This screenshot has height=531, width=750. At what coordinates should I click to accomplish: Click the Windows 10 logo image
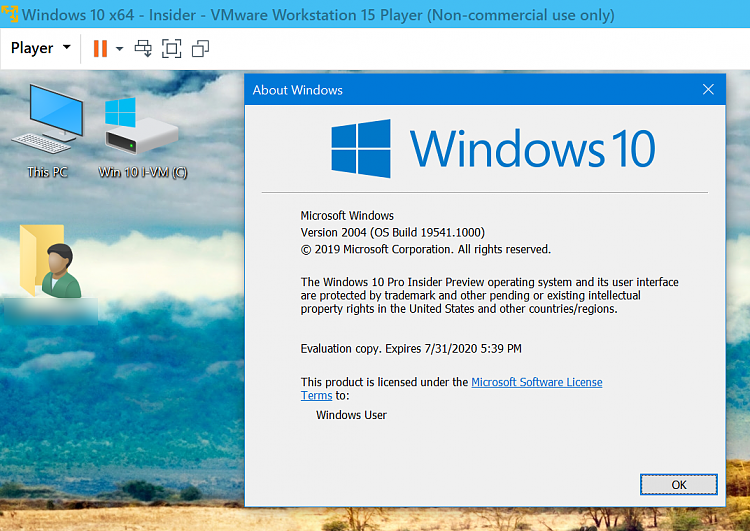493,148
